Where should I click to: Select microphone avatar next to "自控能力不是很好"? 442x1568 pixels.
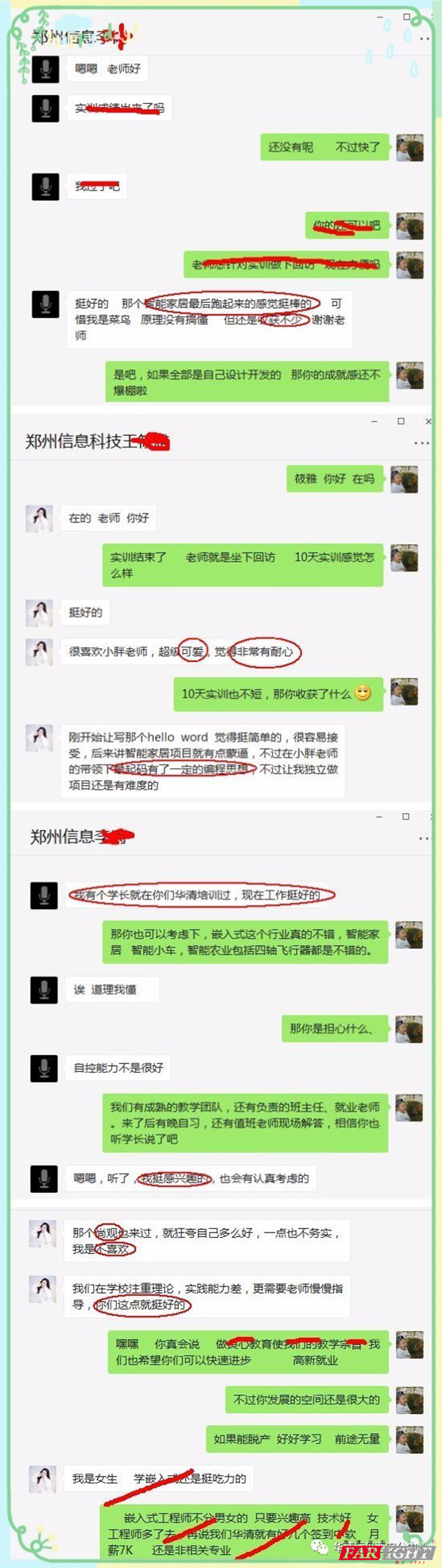point(44,1068)
